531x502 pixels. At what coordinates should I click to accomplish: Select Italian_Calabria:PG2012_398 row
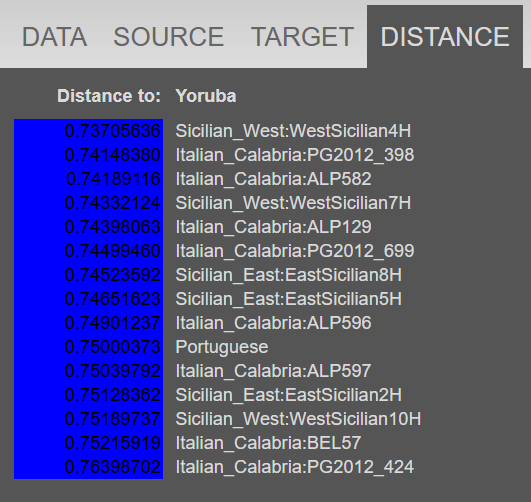pos(295,155)
